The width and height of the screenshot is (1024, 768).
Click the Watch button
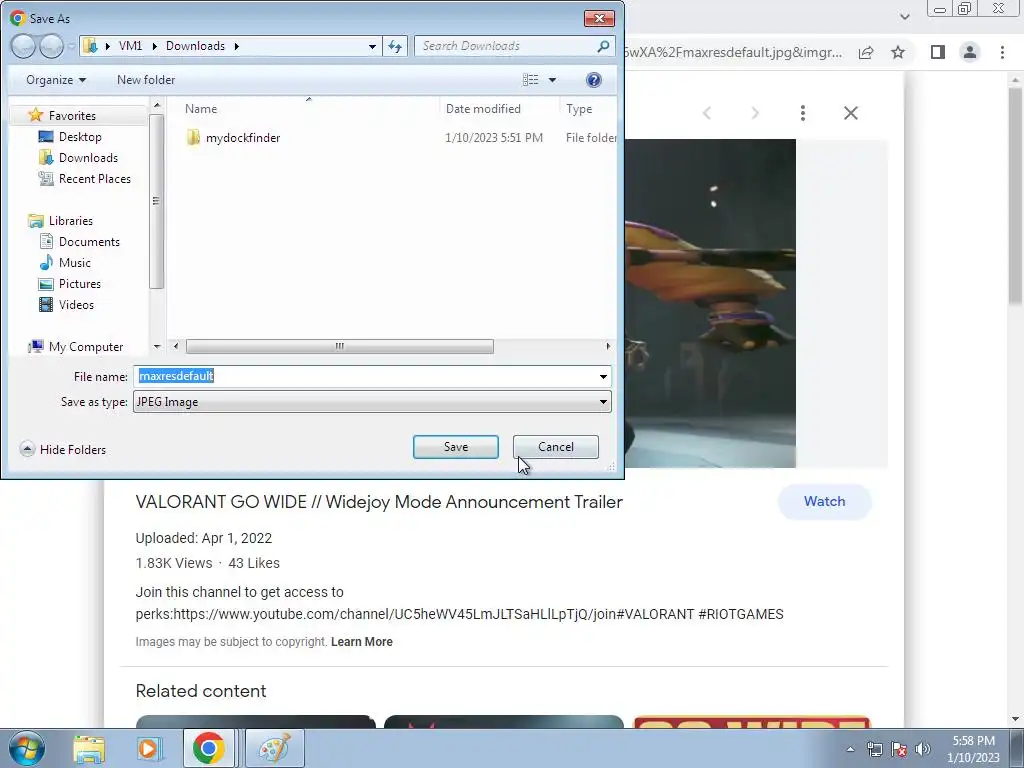(x=824, y=502)
